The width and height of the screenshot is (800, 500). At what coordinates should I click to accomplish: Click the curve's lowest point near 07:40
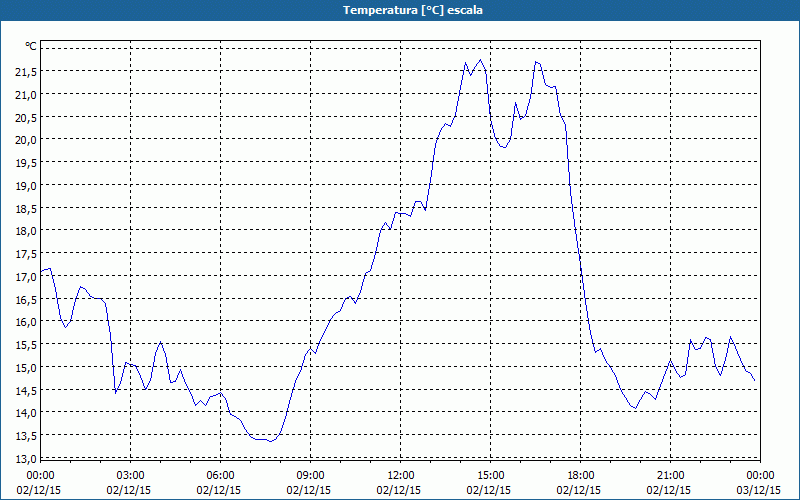point(270,441)
